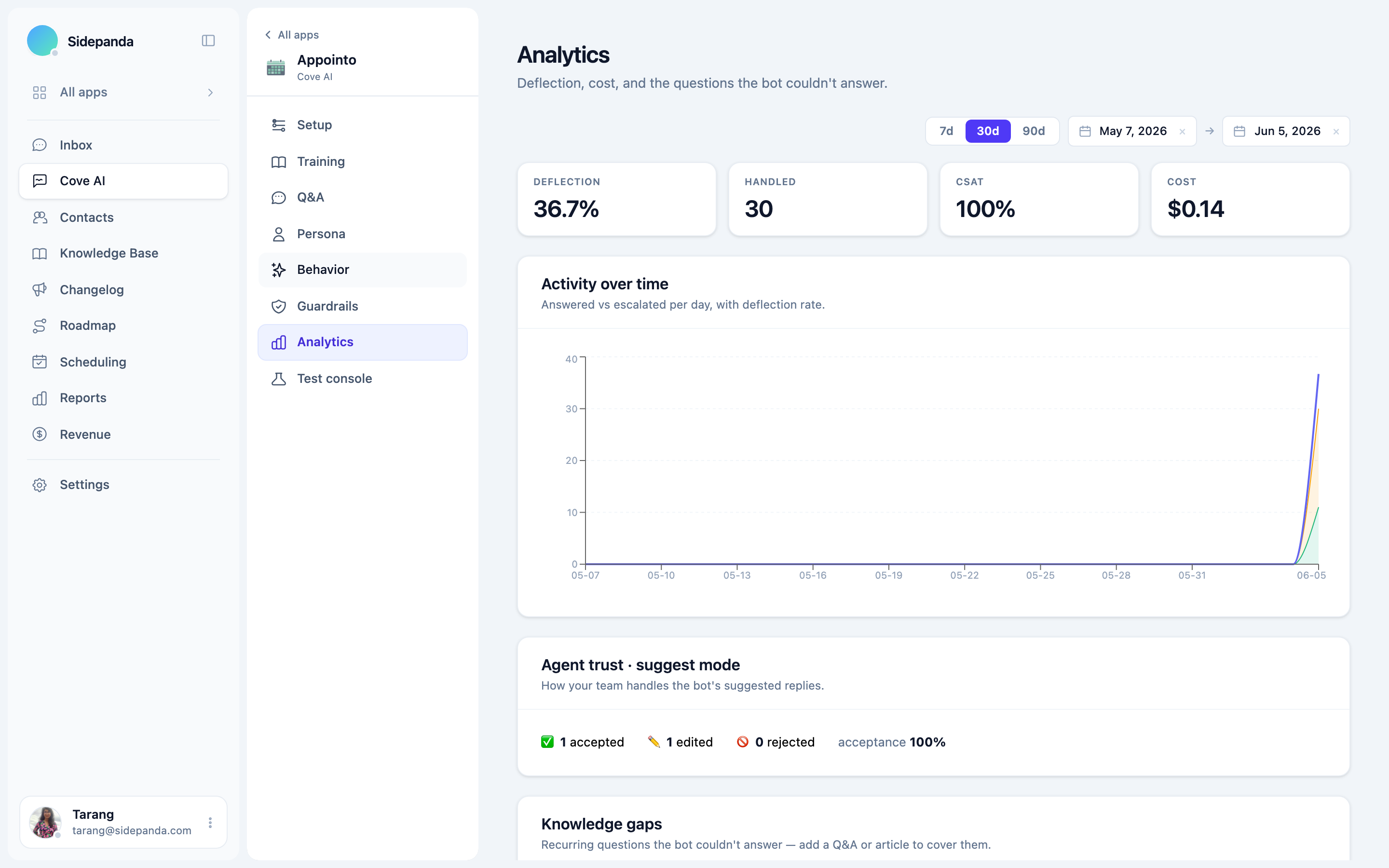
Task: Select Cove AI in the sidebar
Action: [123, 181]
